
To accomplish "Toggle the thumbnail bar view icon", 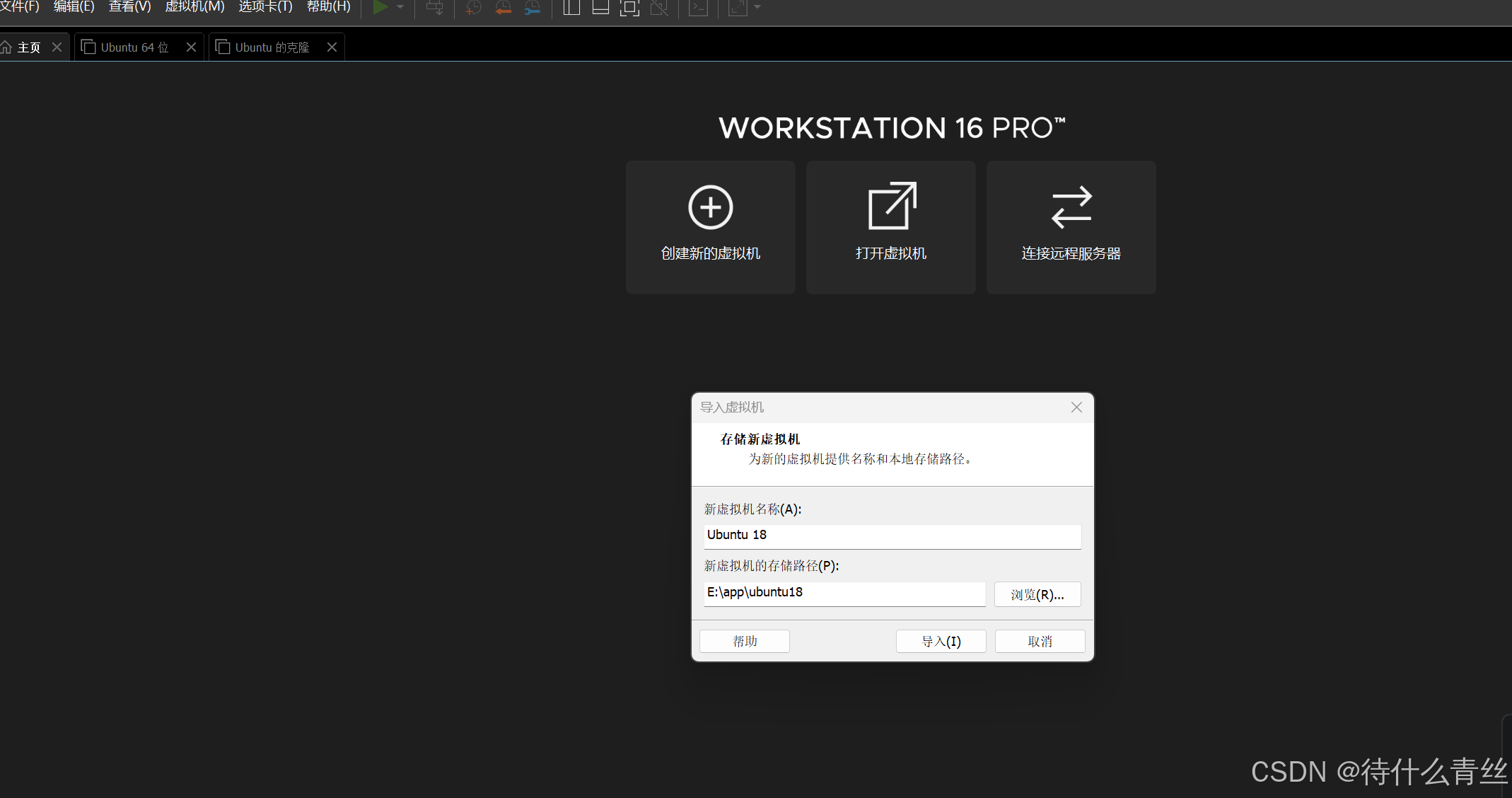I will pos(600,8).
